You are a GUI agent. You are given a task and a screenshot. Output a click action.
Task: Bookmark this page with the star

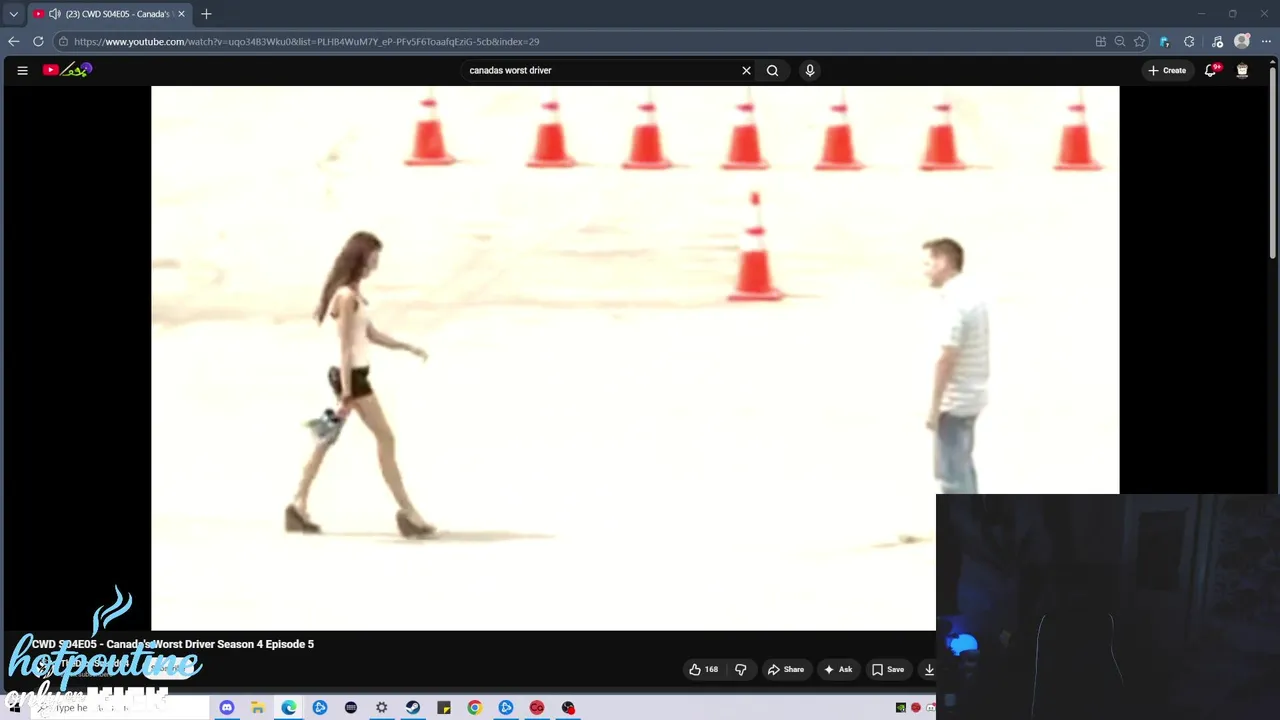1139,41
